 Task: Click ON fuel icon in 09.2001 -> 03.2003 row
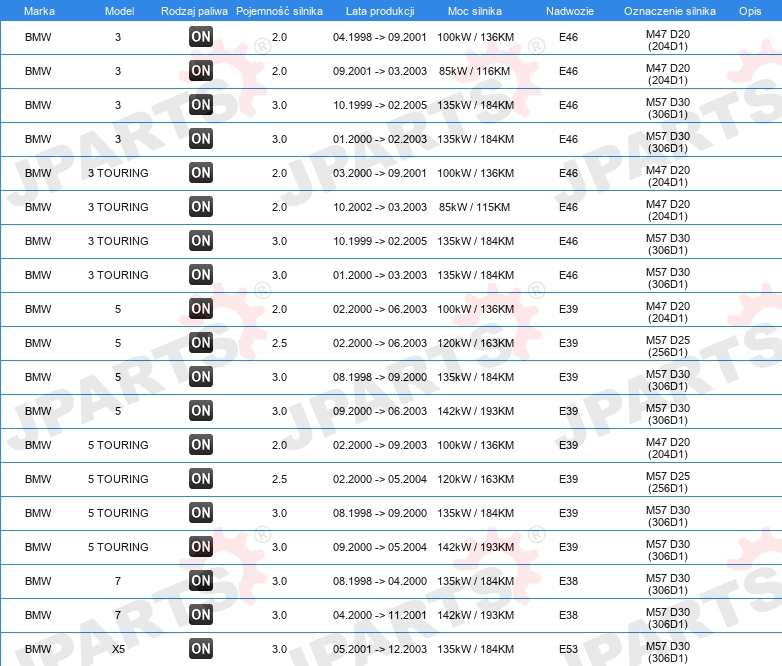201,71
